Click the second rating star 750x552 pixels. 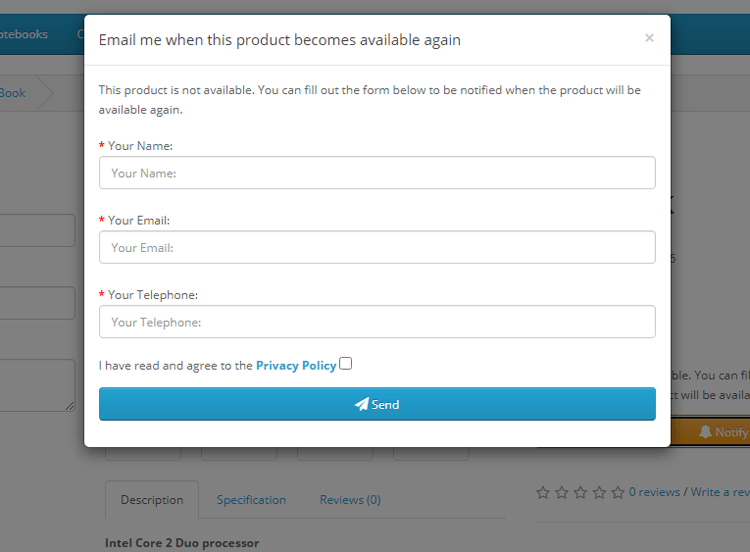click(562, 492)
